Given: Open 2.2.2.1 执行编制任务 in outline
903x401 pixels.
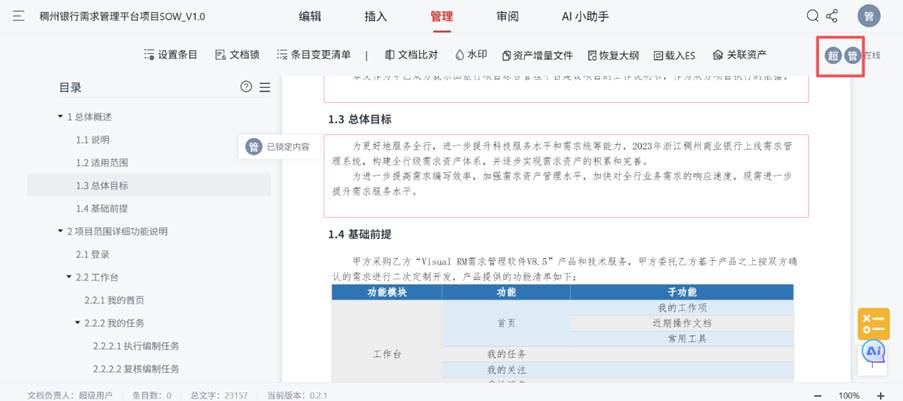Looking at the screenshot, I should [136, 346].
